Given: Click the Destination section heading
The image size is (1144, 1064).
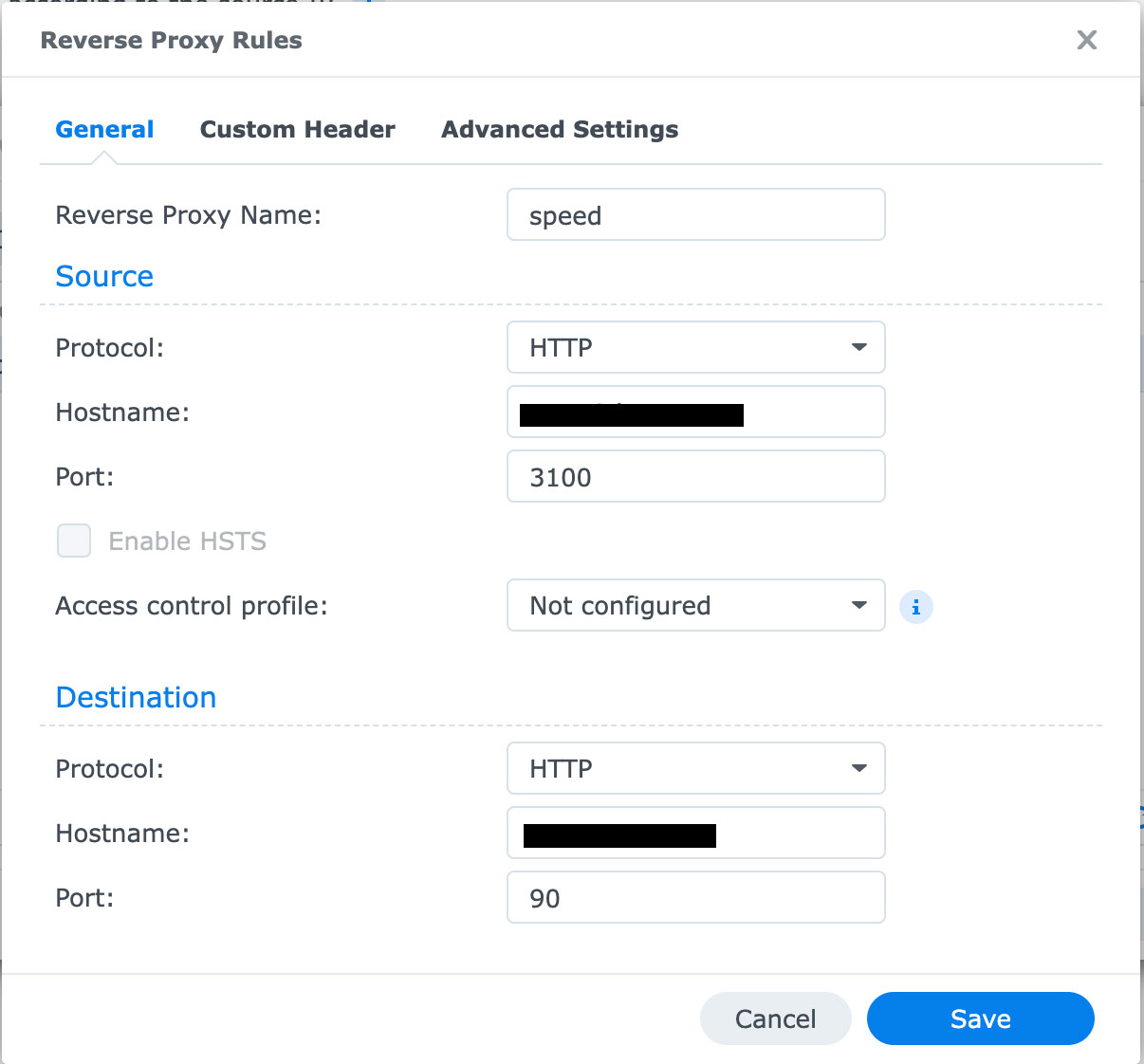Looking at the screenshot, I should (x=136, y=697).
